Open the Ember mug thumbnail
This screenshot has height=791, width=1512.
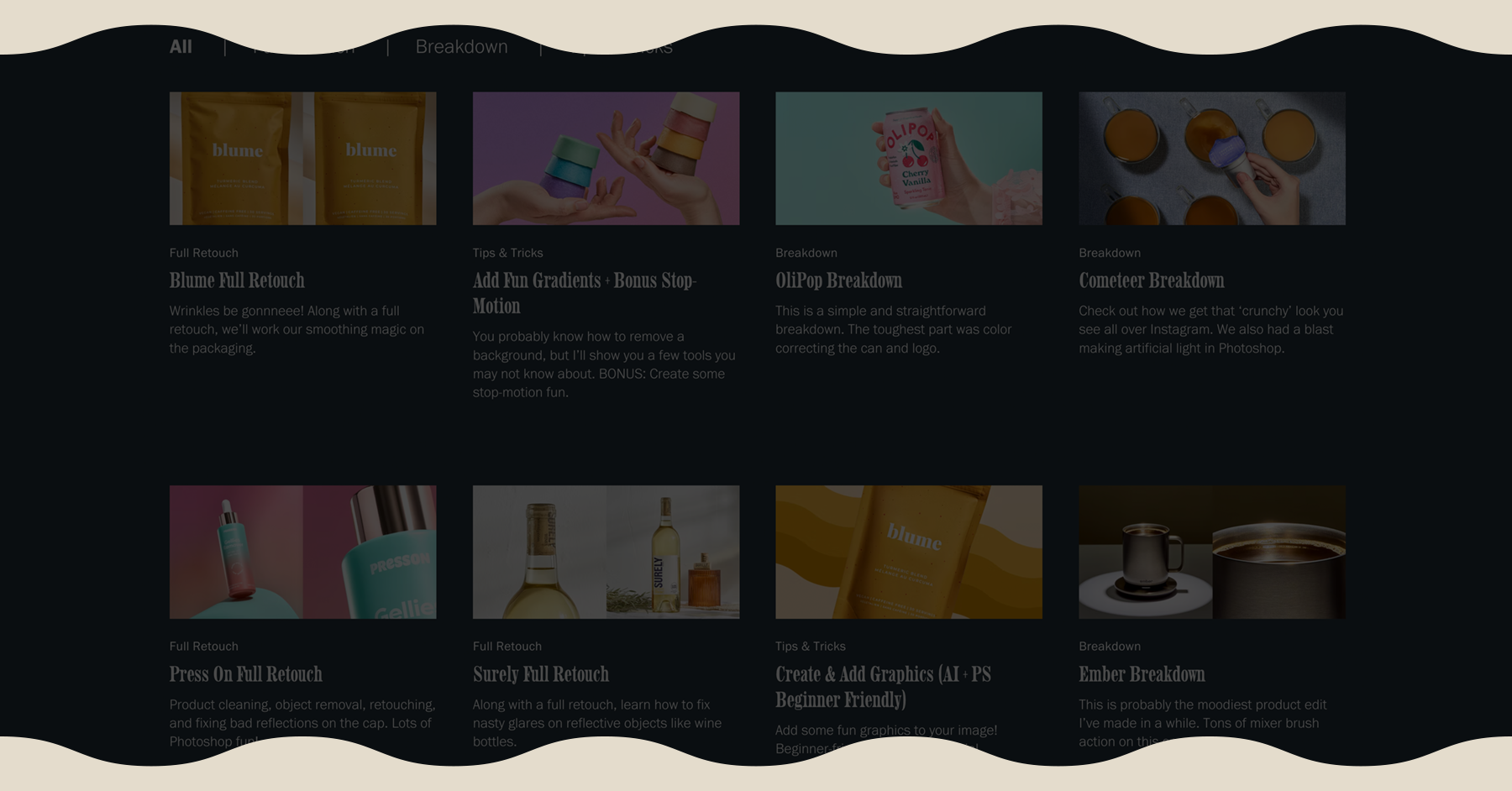tap(1212, 552)
